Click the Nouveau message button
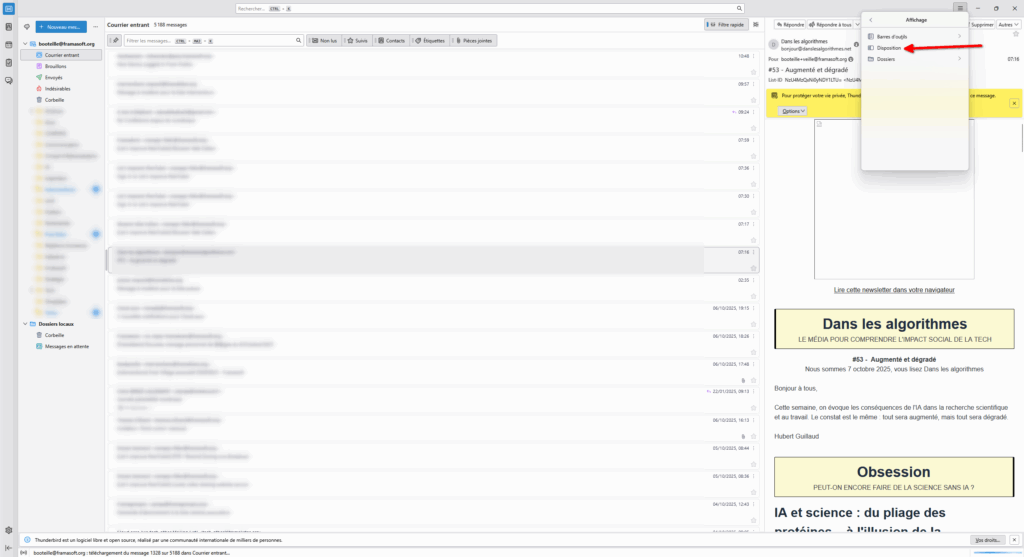Screen dimensions: 1024x557 pyautogui.click(x=60, y=26)
